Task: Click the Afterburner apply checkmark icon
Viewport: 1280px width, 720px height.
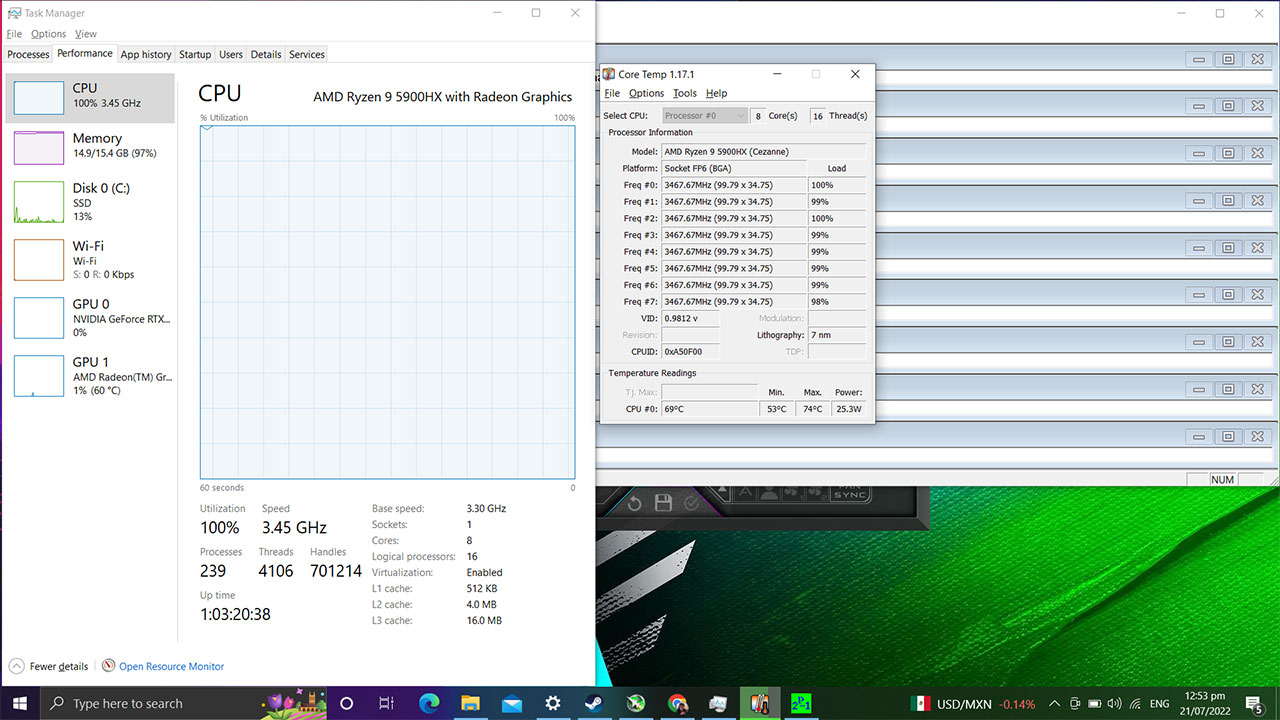Action: click(691, 504)
